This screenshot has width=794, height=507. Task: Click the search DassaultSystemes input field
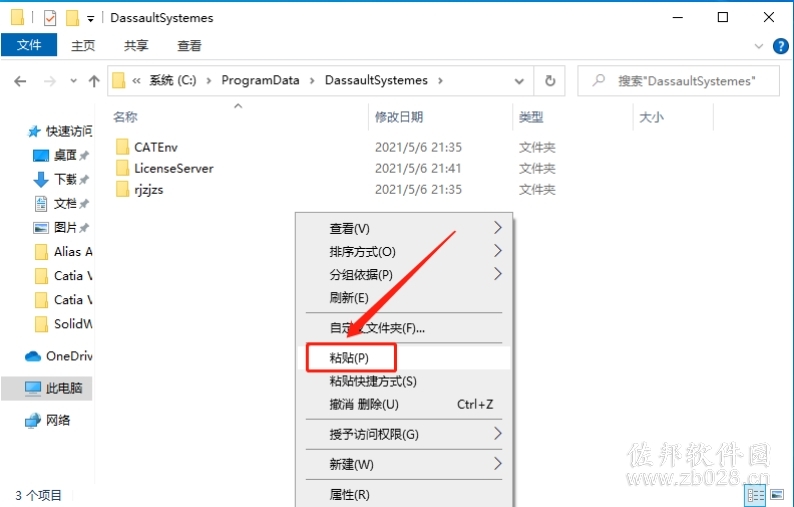pyautogui.click(x=679, y=81)
